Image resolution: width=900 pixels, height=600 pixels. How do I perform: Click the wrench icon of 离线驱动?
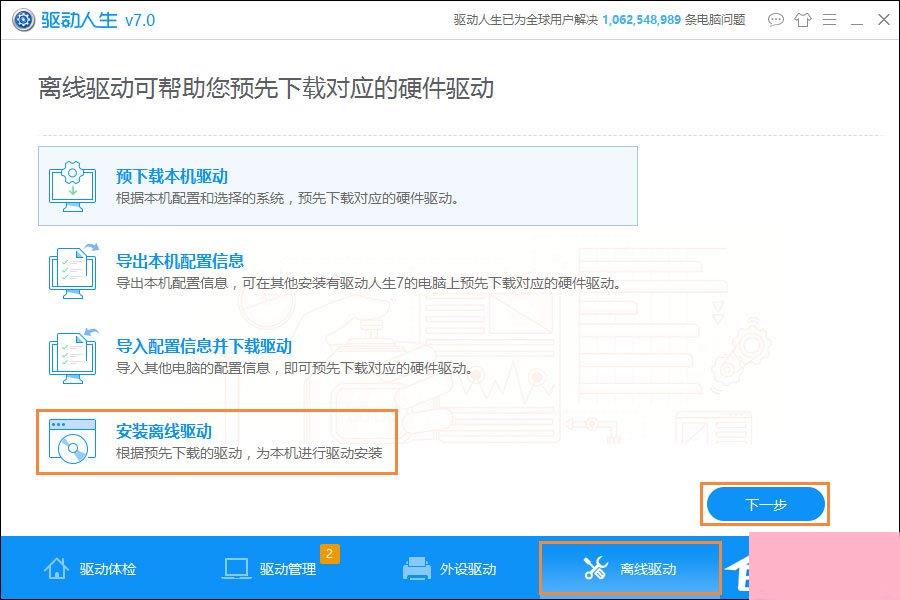pos(595,568)
